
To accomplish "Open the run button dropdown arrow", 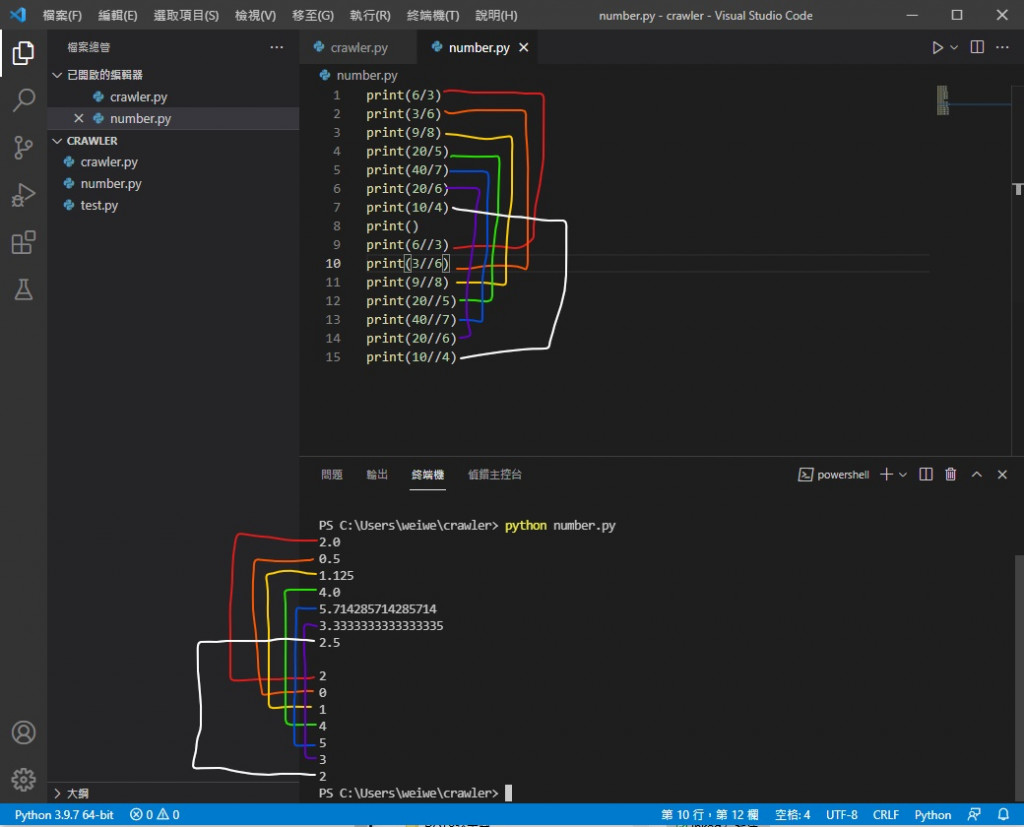I will click(x=954, y=48).
